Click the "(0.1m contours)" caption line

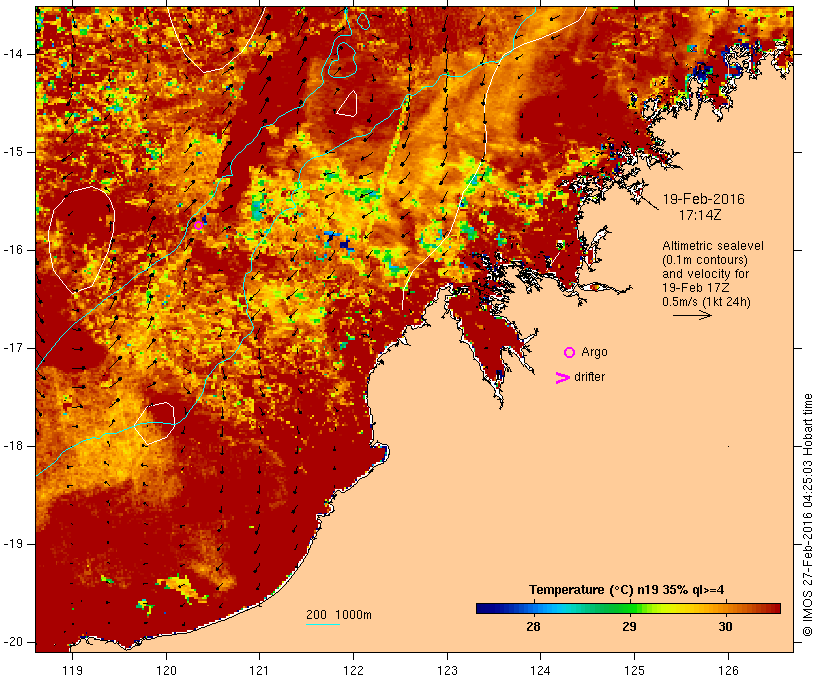[705, 260]
